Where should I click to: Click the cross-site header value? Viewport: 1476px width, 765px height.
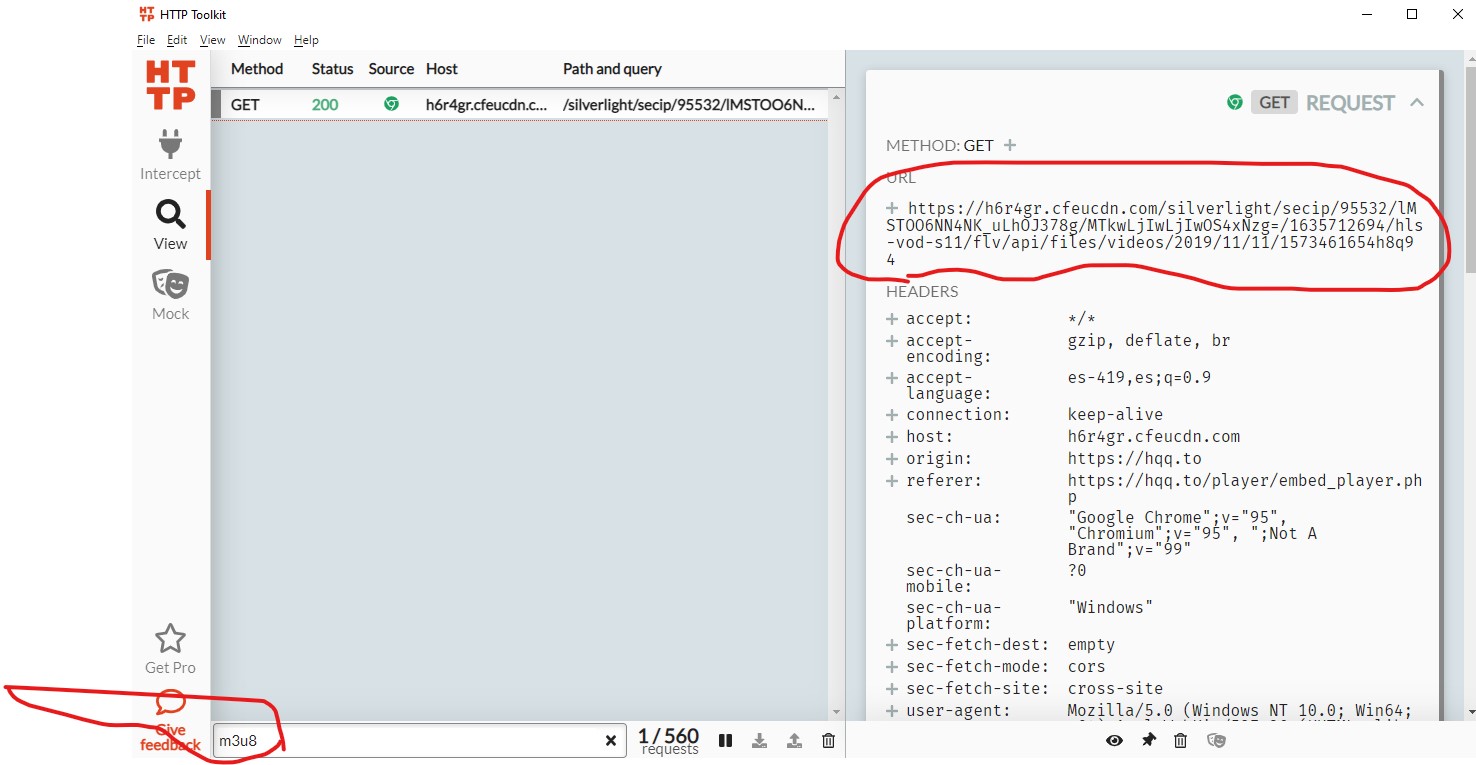1116,689
